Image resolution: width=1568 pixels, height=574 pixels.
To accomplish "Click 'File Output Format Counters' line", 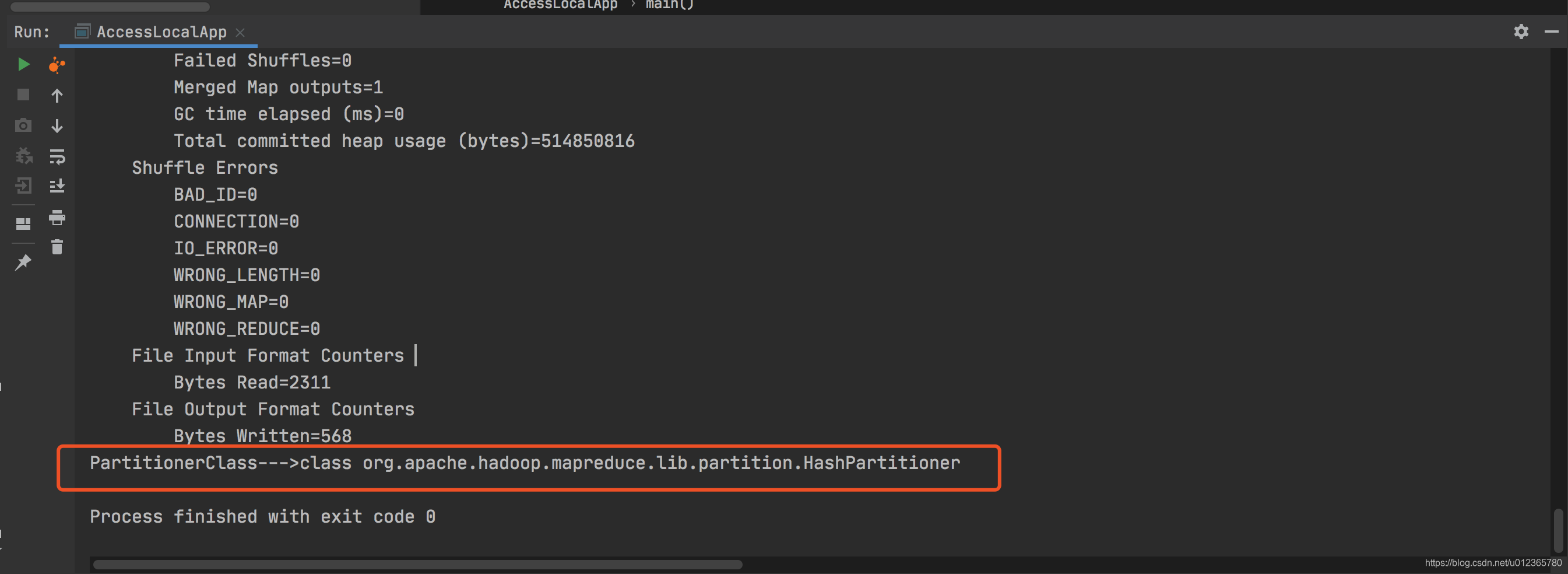I will 273,409.
